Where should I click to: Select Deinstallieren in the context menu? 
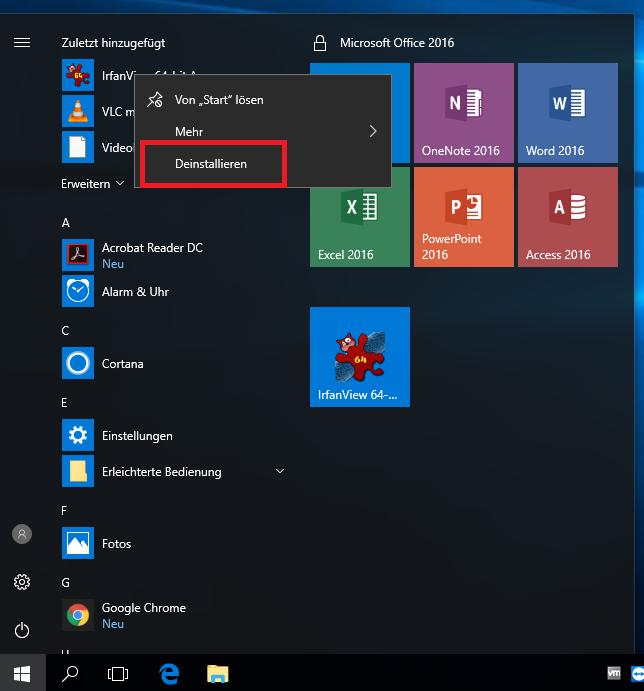(x=212, y=163)
